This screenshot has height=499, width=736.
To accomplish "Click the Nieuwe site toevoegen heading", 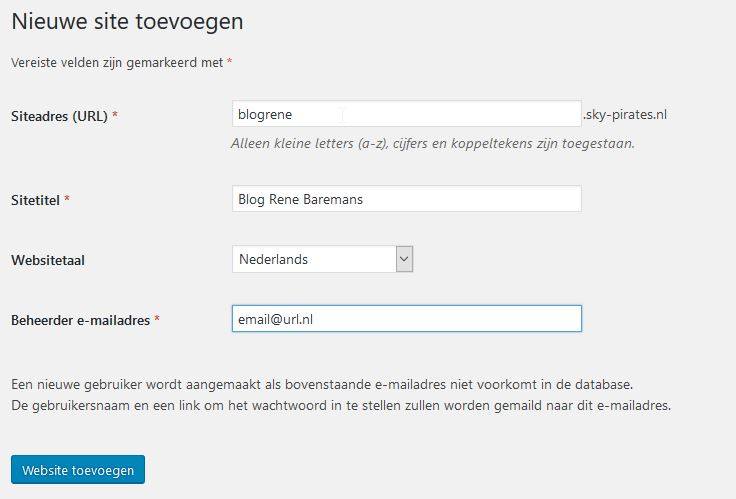I will click(127, 21).
